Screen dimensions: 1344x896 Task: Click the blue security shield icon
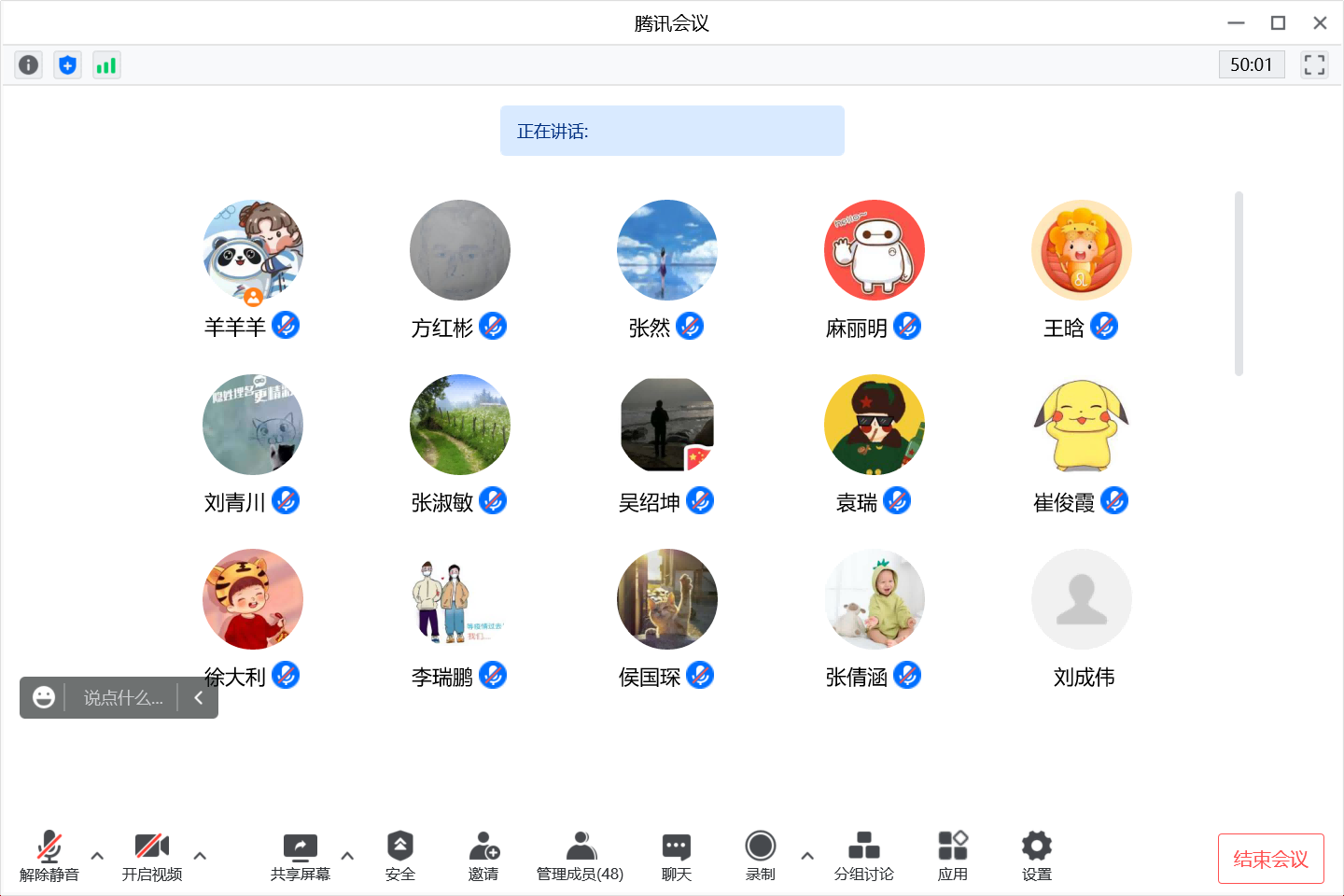point(67,65)
